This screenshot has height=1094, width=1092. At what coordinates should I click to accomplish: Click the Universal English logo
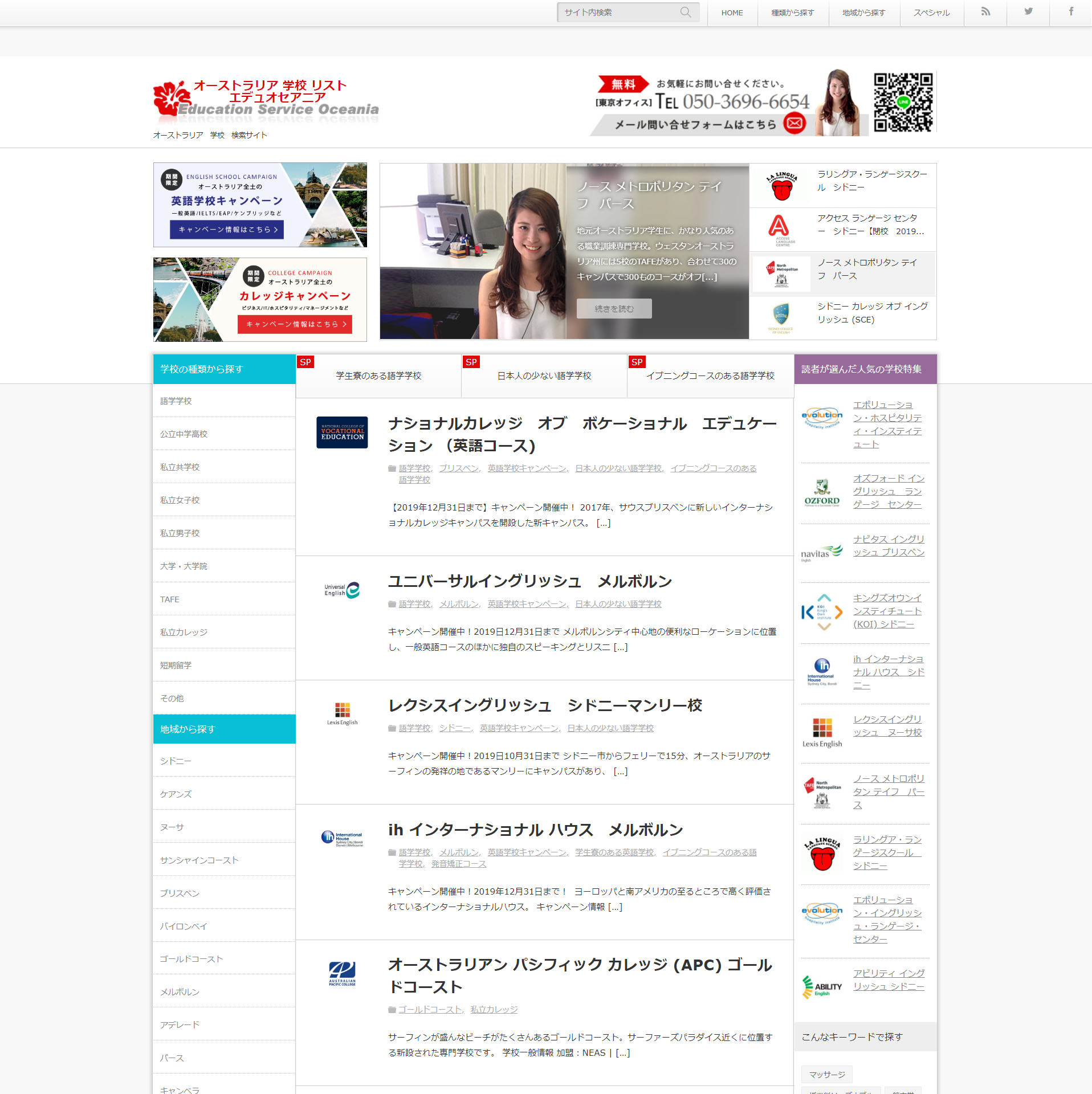tap(342, 590)
